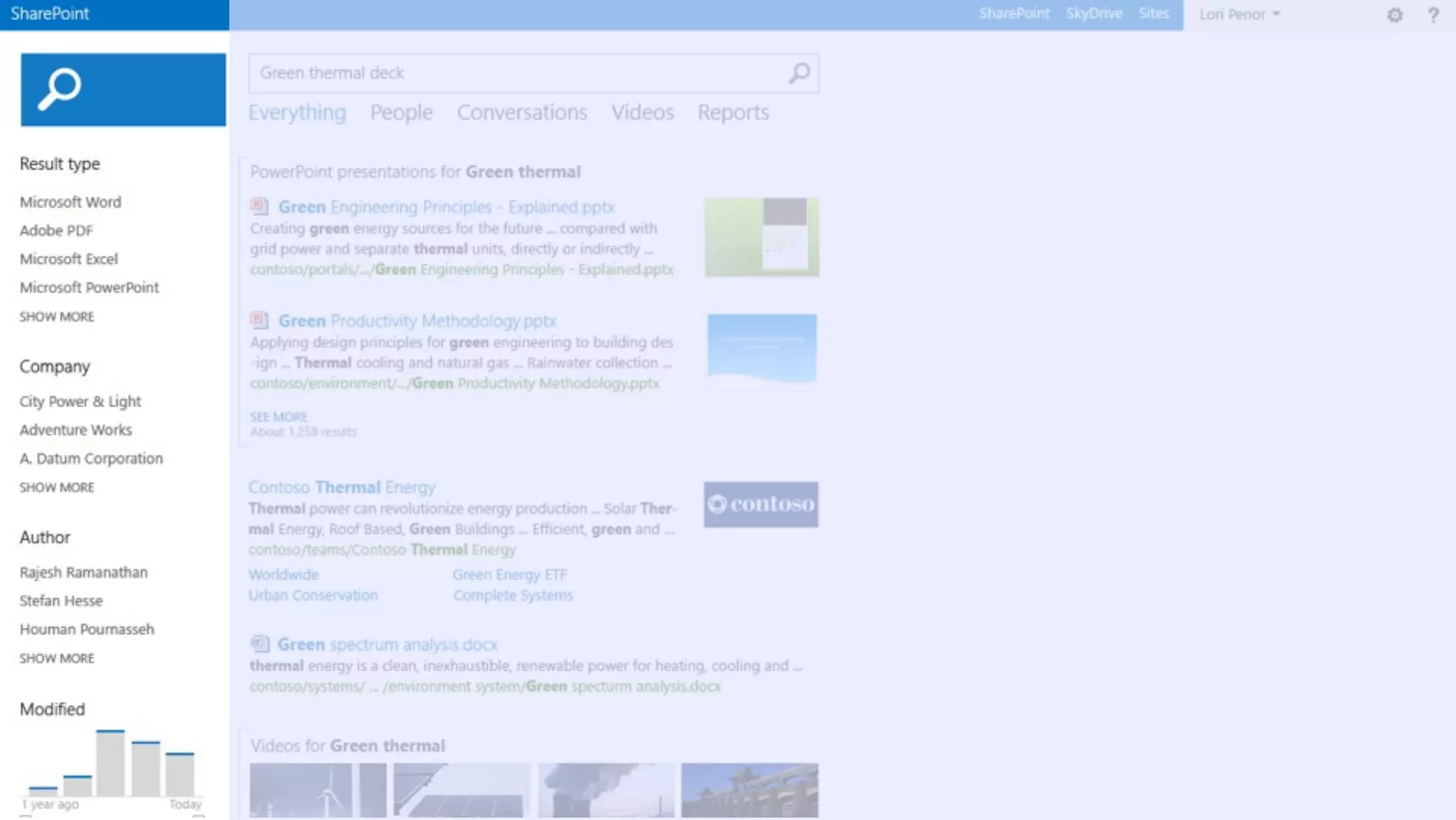Filter results by Microsoft PowerPoint
Viewport: 1456px width, 820px height.
90,287
